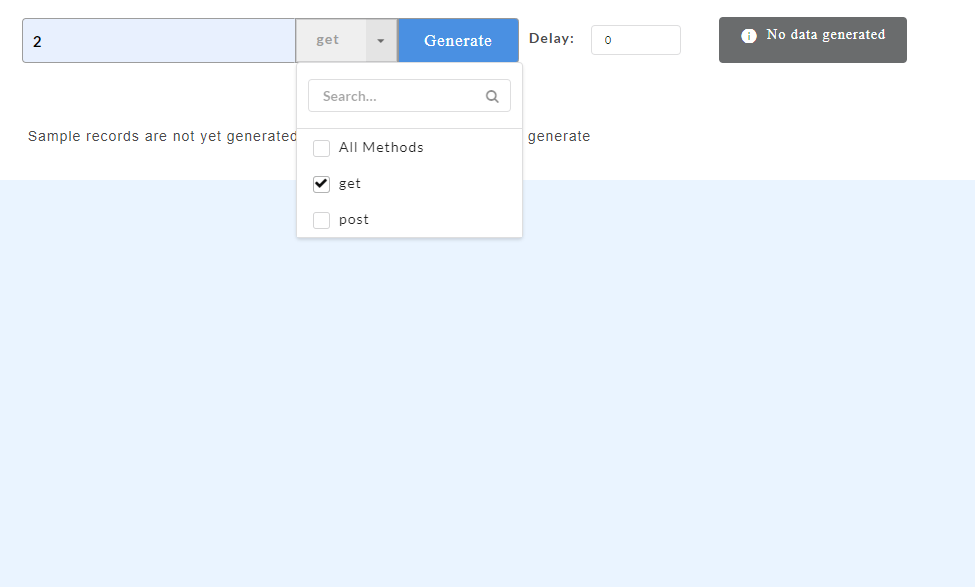
Task: Pick the post option label in the list
Action: tap(354, 220)
